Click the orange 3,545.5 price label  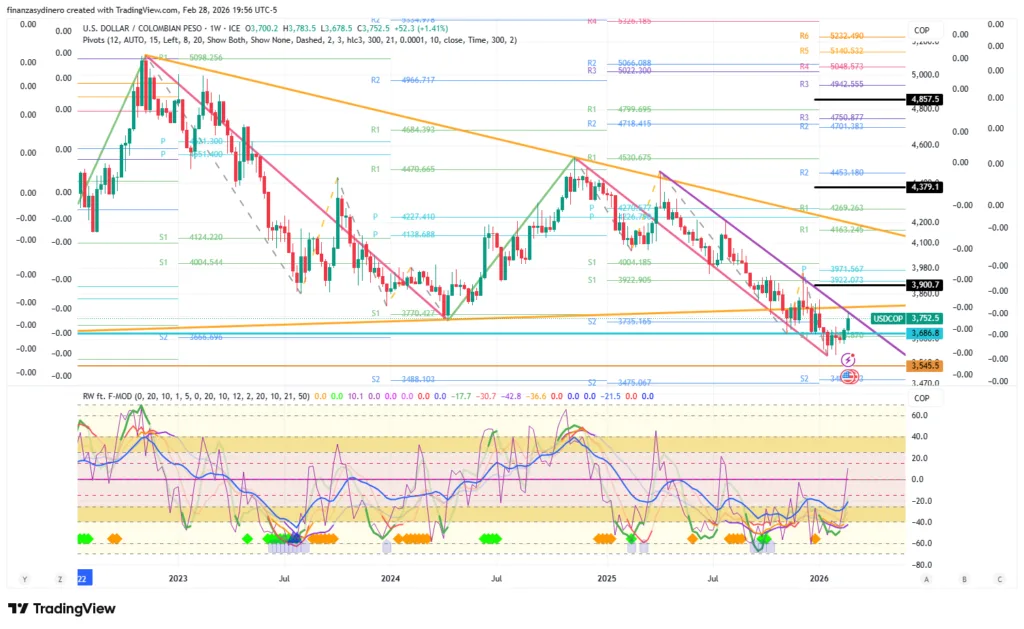924,367
